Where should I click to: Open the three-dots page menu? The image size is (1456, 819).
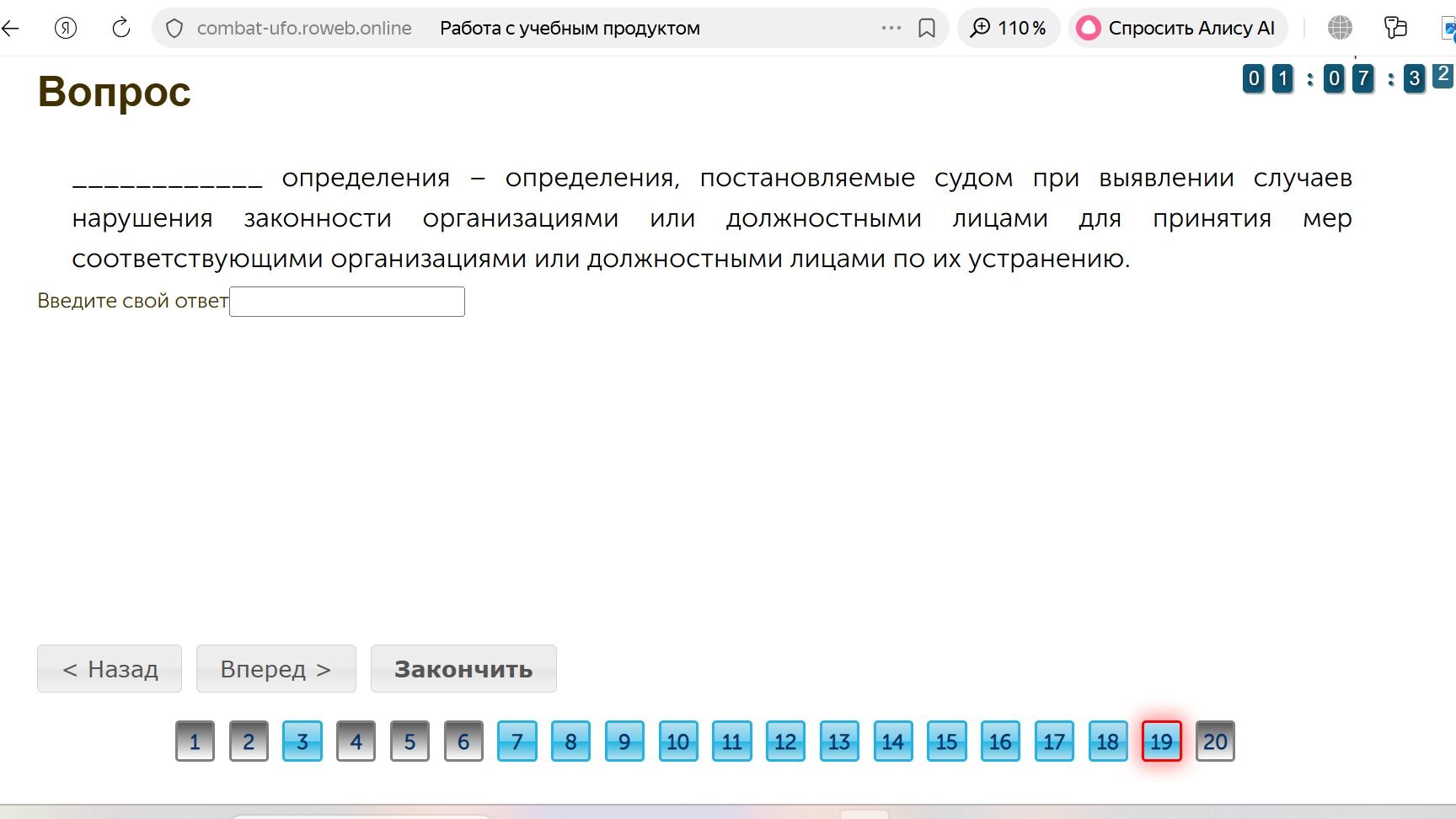(891, 28)
